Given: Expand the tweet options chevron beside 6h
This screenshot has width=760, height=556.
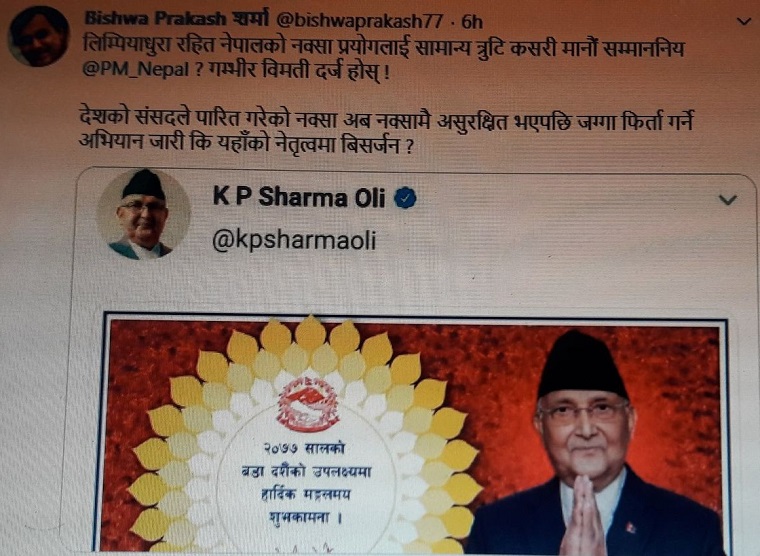Looking at the screenshot, I should (x=744, y=22).
